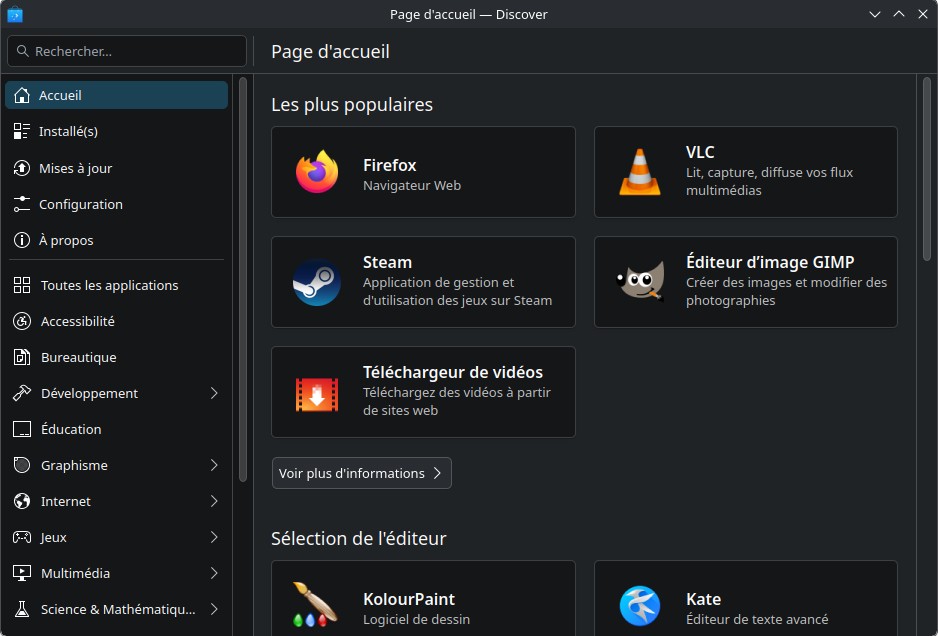Screen dimensions: 938x636
Task: Click the Firefox logo icon
Action: (x=317, y=172)
